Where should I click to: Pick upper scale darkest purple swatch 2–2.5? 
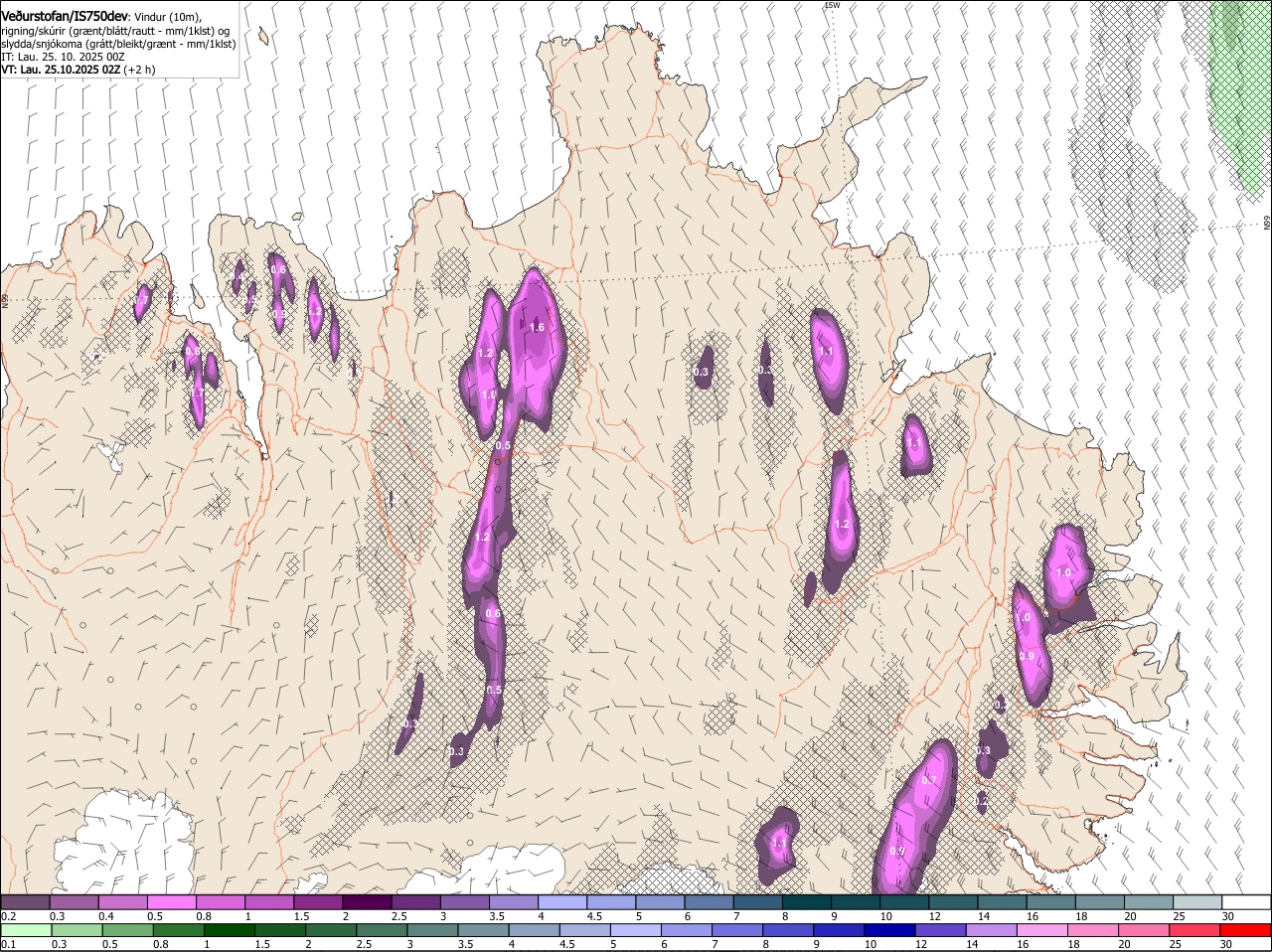pyautogui.click(x=367, y=901)
